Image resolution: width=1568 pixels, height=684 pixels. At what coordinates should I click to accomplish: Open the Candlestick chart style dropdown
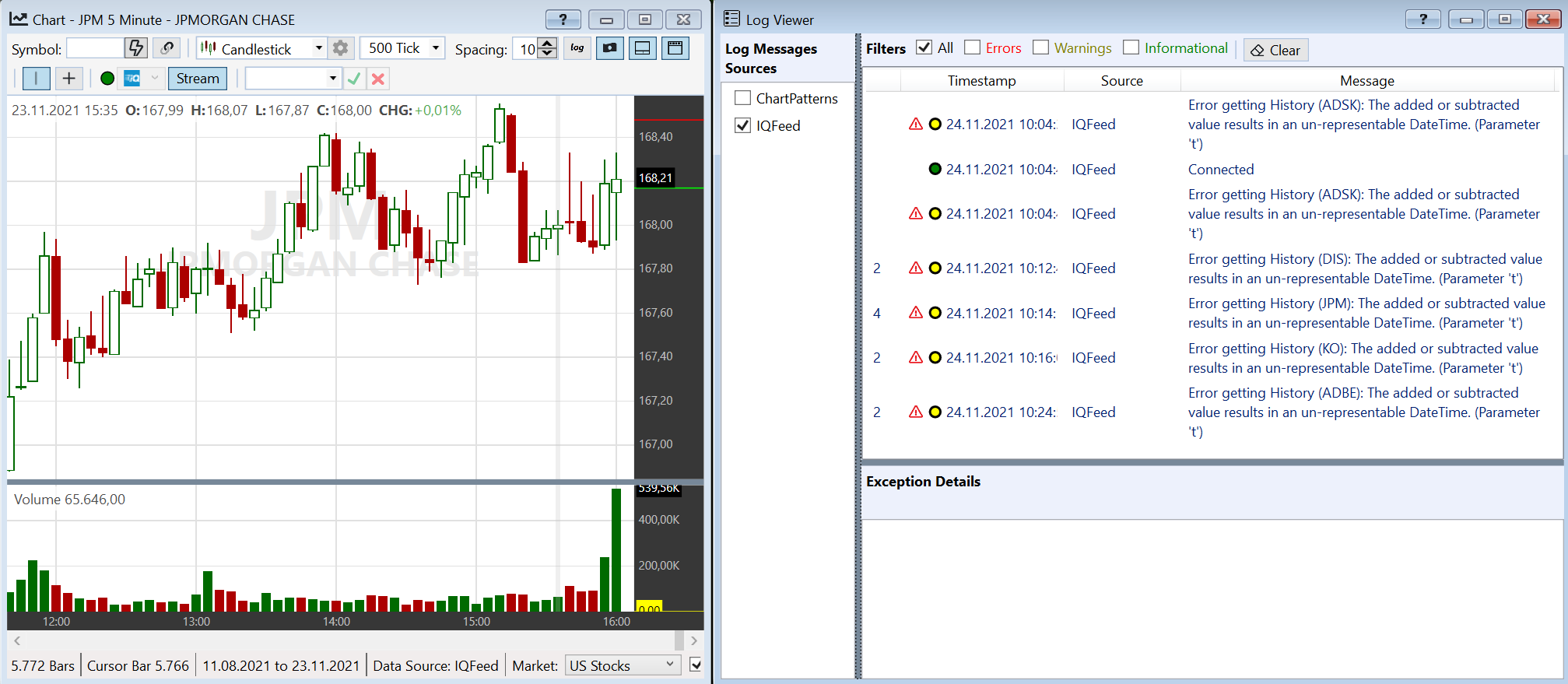click(318, 48)
